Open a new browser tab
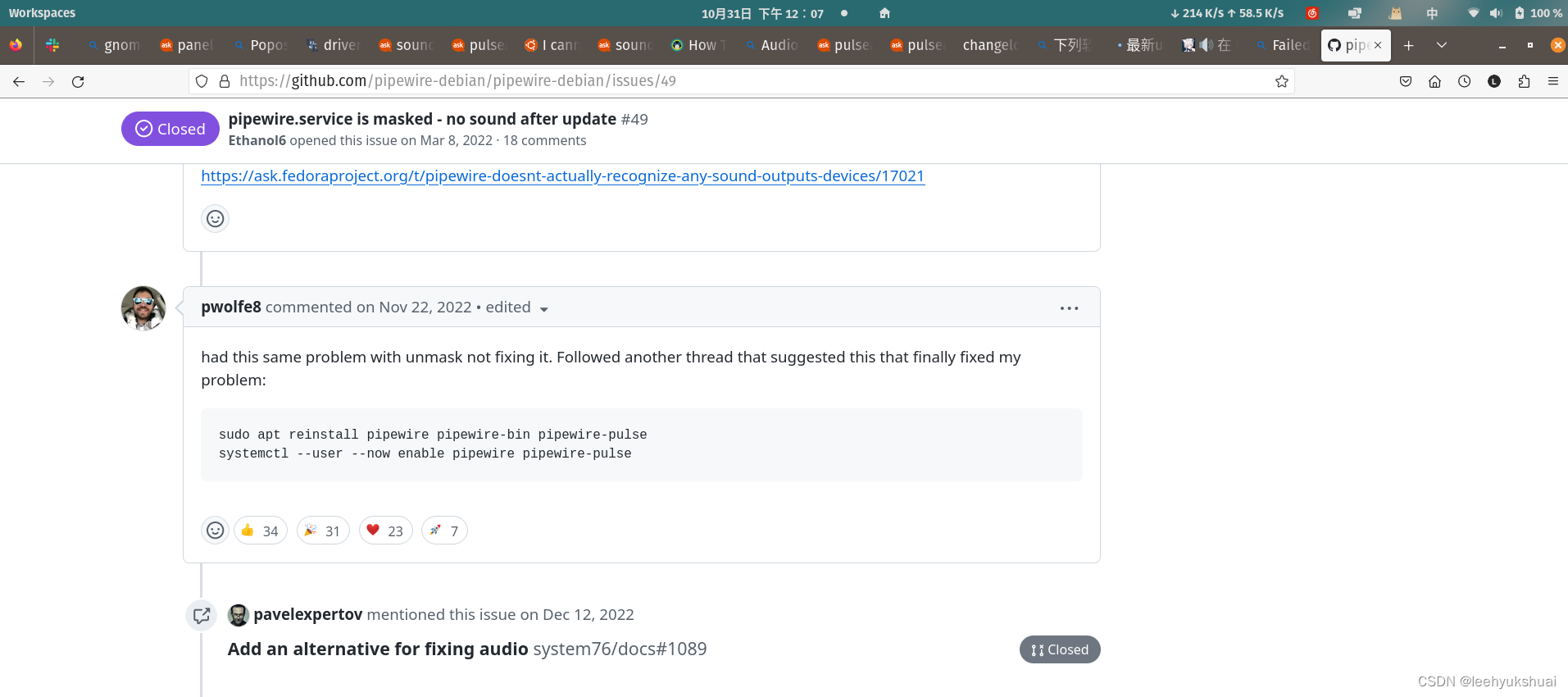 pyautogui.click(x=1409, y=45)
